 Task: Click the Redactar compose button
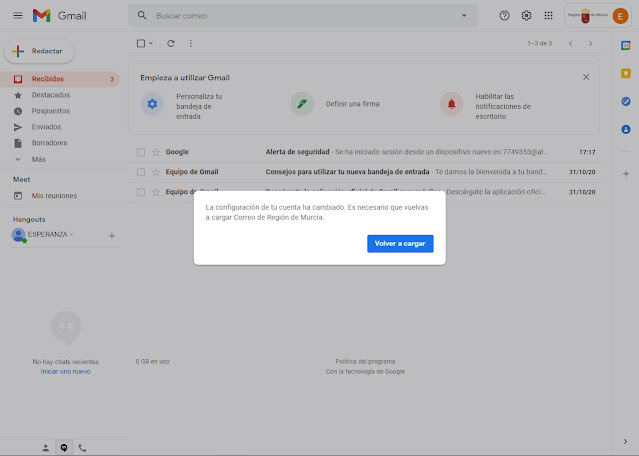pyautogui.click(x=39, y=51)
